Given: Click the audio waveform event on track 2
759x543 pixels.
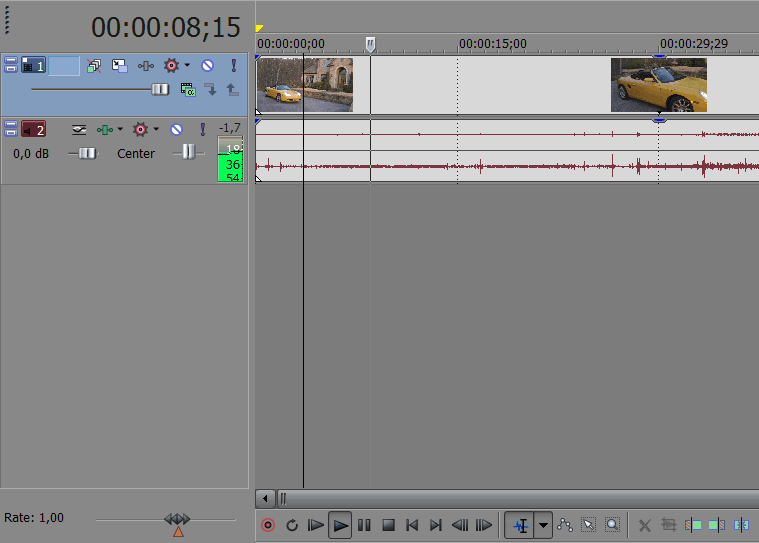Looking at the screenshot, I should point(507,151).
